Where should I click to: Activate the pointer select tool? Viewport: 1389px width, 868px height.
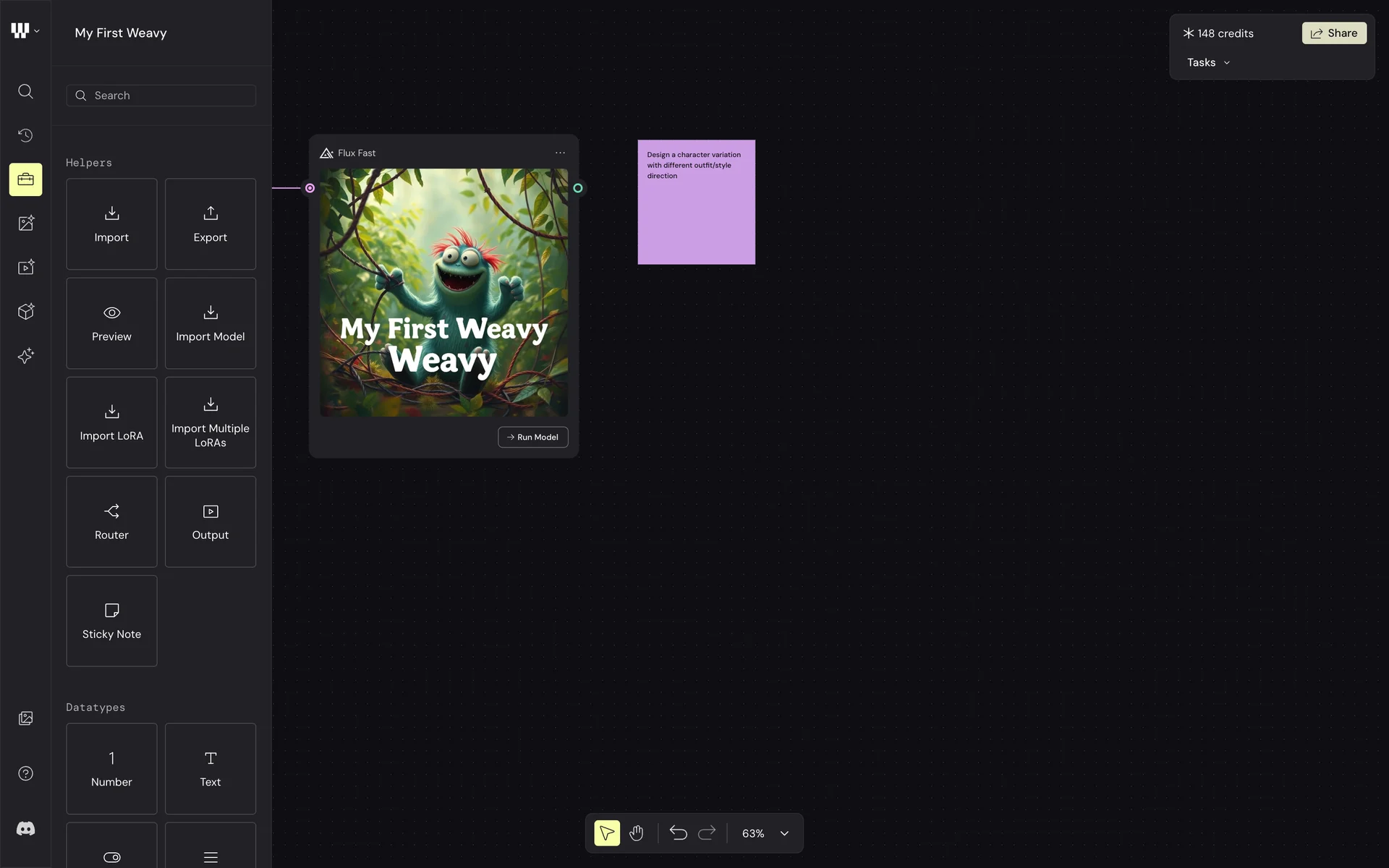click(x=607, y=833)
